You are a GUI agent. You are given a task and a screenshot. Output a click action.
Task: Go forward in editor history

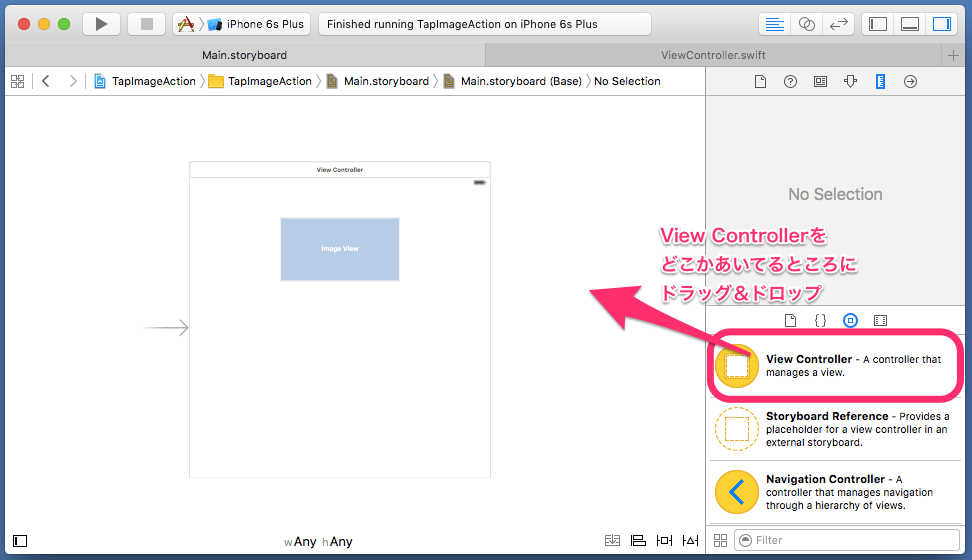(73, 81)
